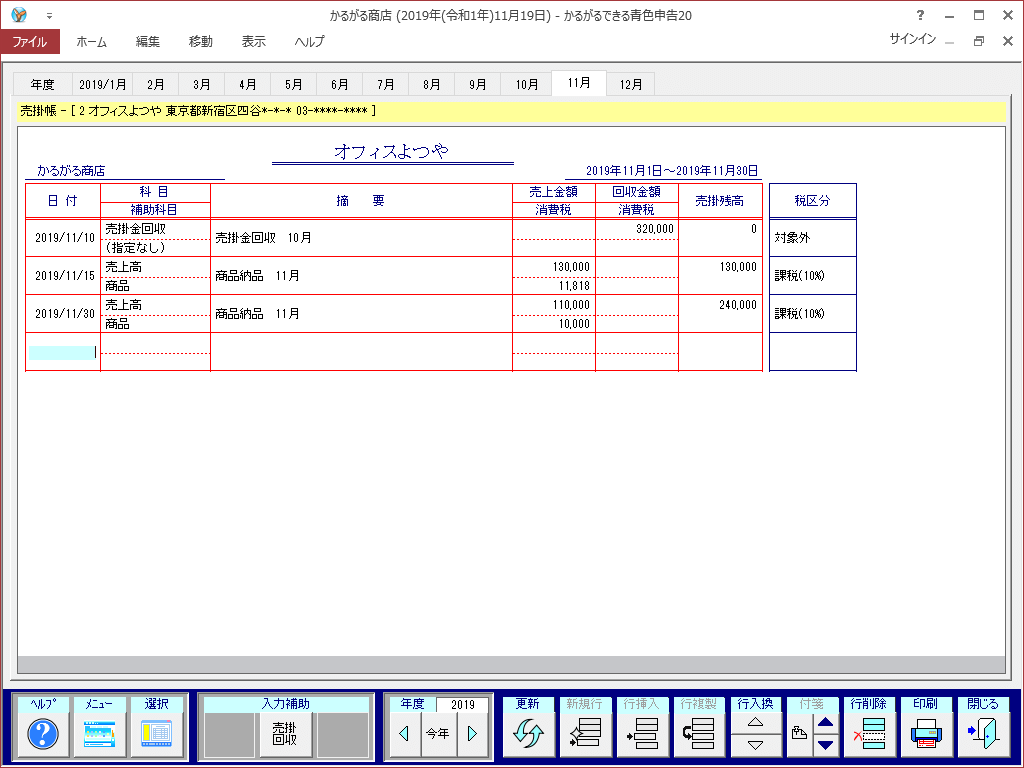Open the quick access toolbar dropdown arrow
Screen dimensions: 1024x768
[49, 16]
